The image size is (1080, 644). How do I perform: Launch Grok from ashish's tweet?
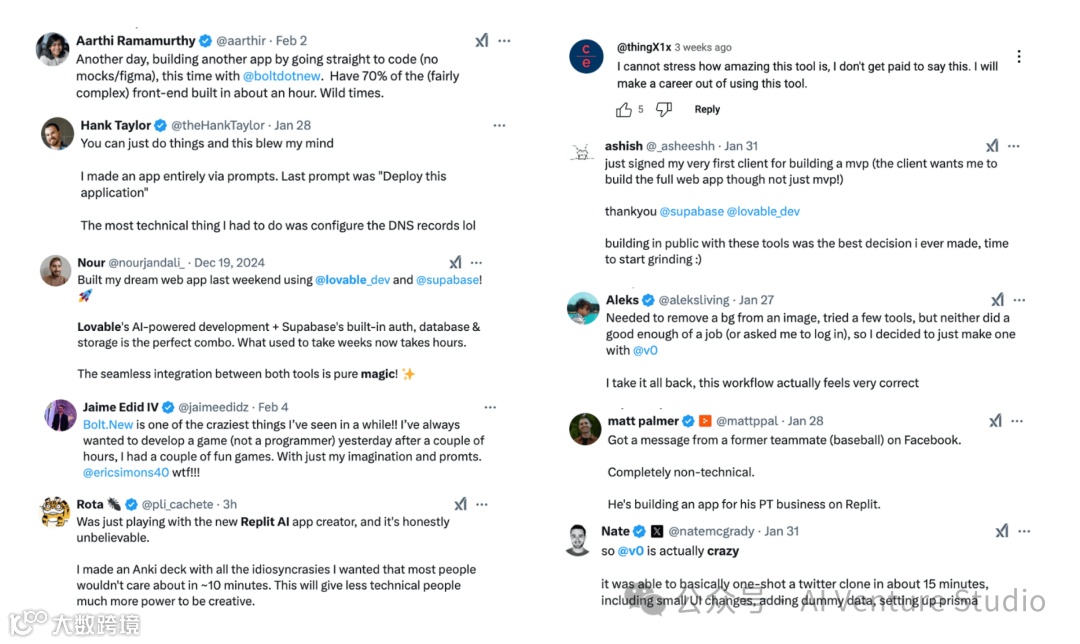[x=992, y=146]
